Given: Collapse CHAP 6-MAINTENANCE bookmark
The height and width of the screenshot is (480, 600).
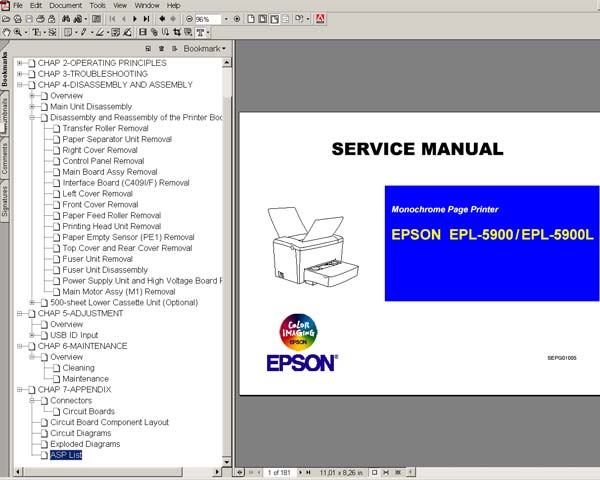Looking at the screenshot, I should coord(20,346).
